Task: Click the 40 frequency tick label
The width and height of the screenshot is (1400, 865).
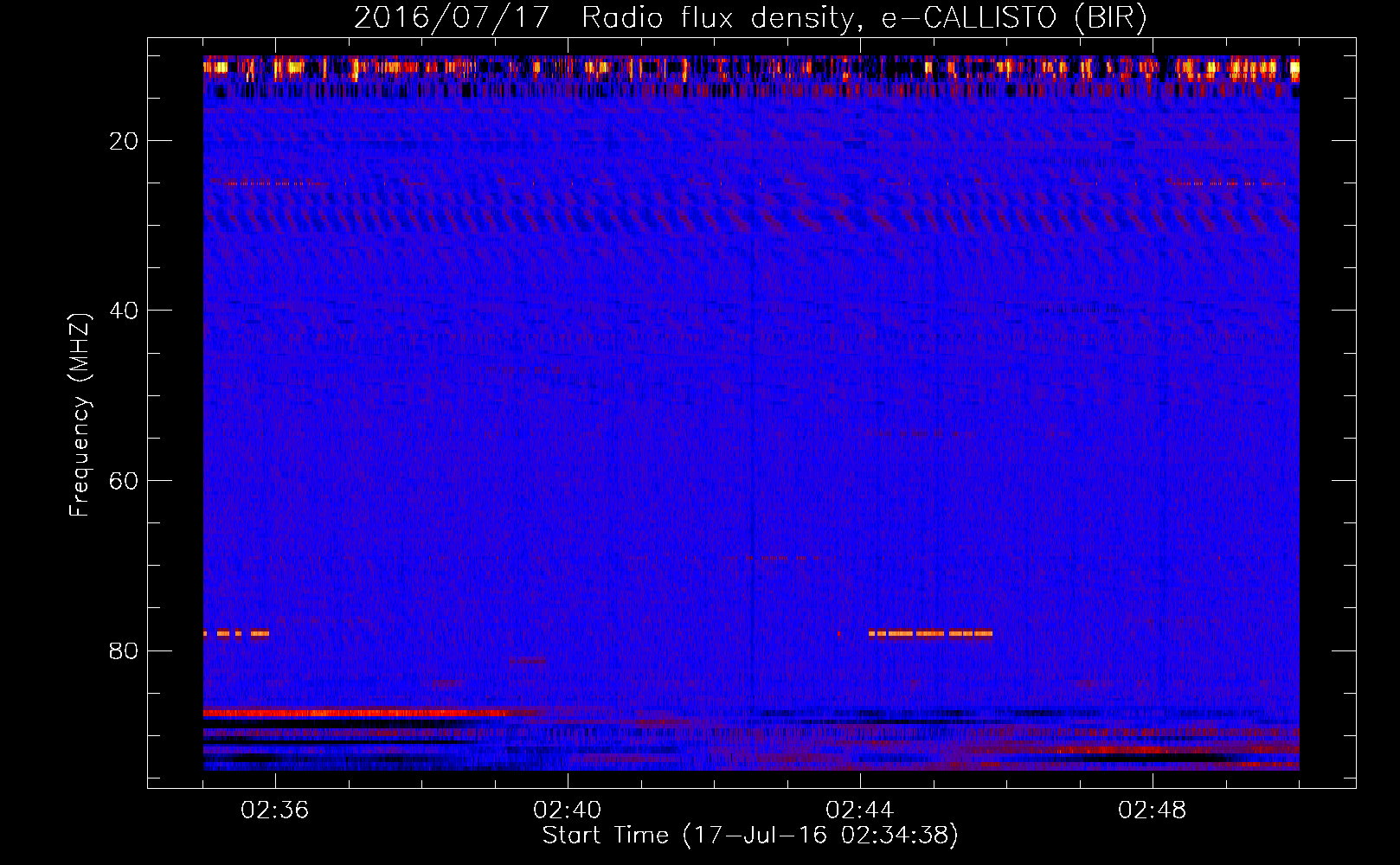Action: pos(125,311)
